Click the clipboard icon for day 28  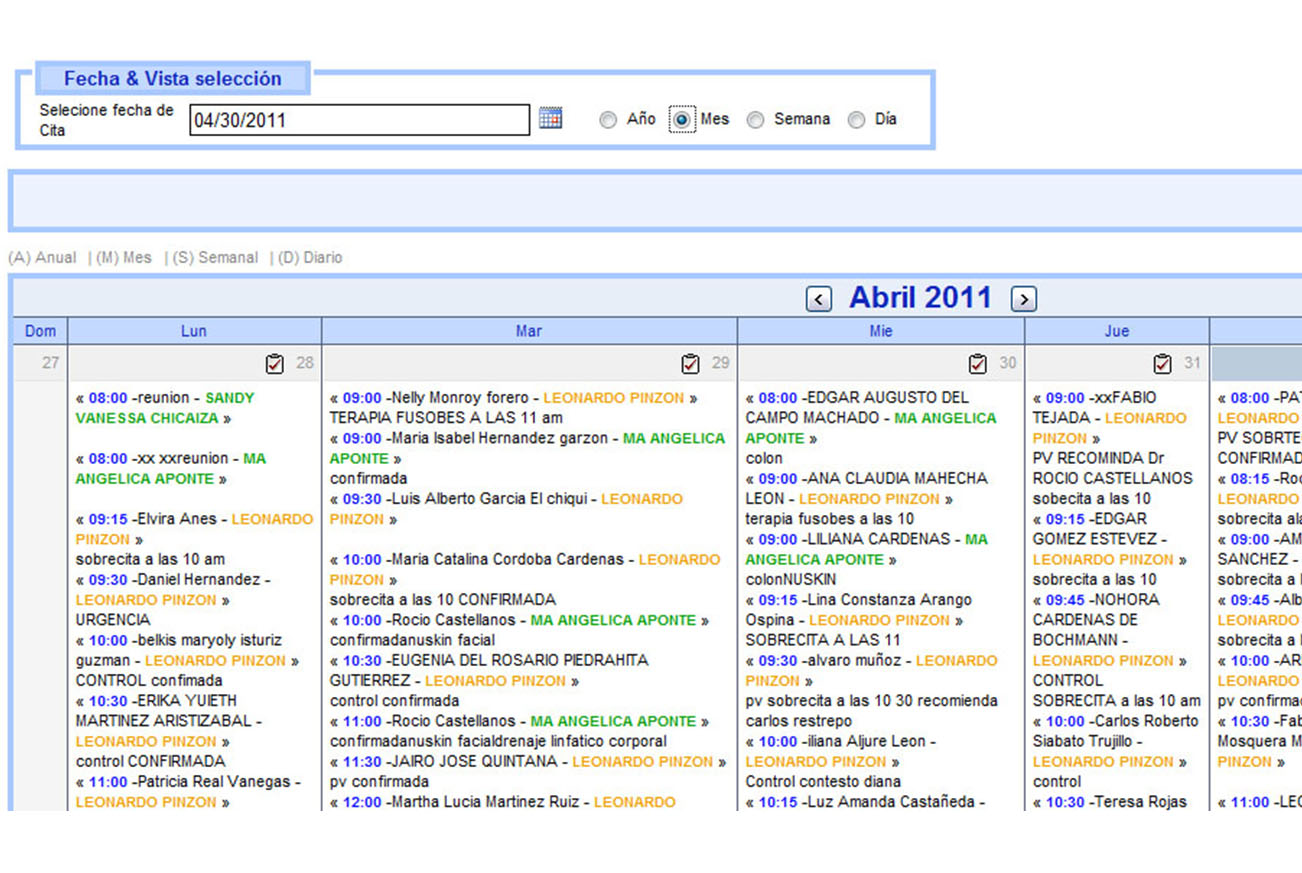click(274, 363)
